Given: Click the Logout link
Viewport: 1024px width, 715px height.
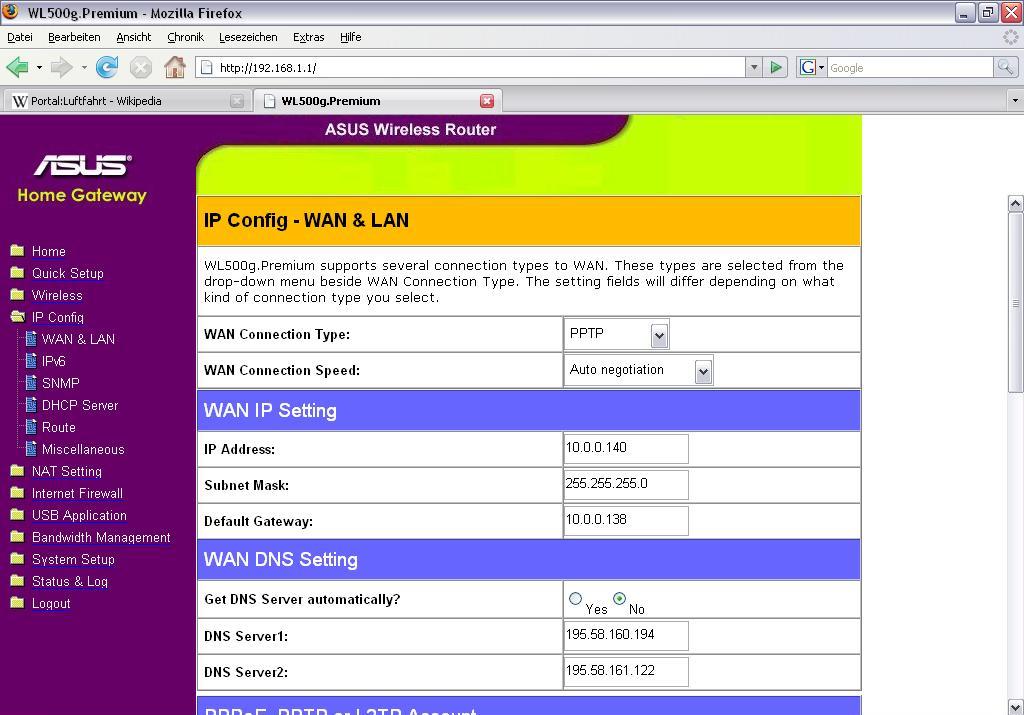Looking at the screenshot, I should [x=51, y=603].
